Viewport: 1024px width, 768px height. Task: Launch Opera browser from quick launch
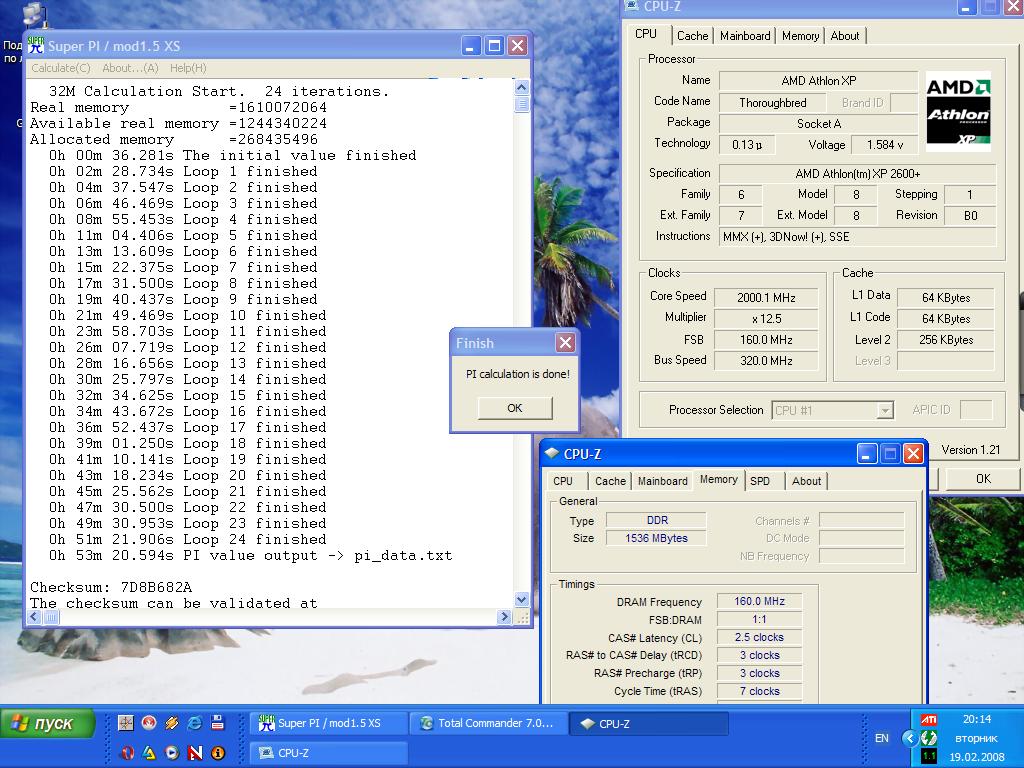pyautogui.click(x=127, y=753)
